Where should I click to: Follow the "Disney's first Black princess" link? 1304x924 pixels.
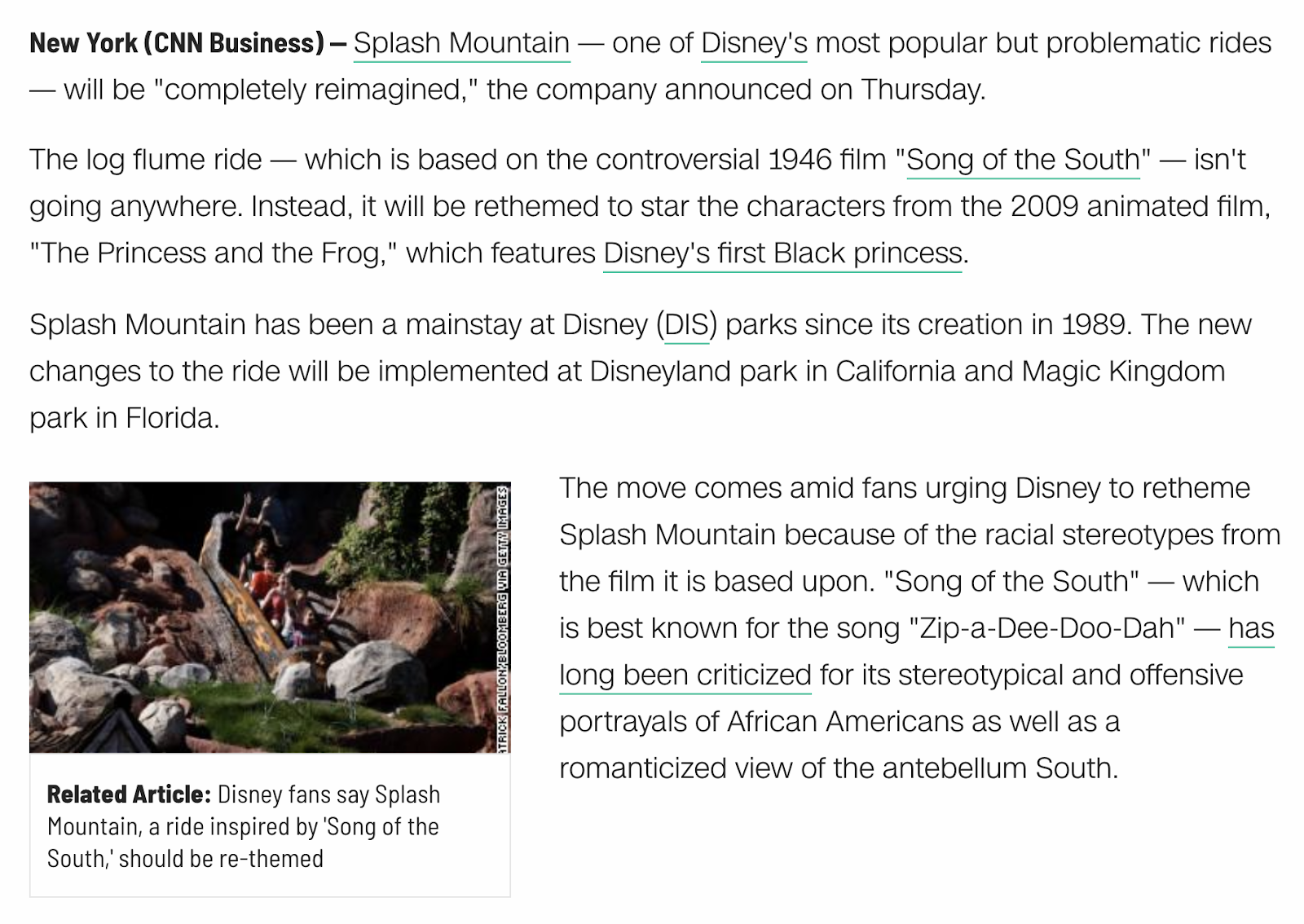coord(782,253)
